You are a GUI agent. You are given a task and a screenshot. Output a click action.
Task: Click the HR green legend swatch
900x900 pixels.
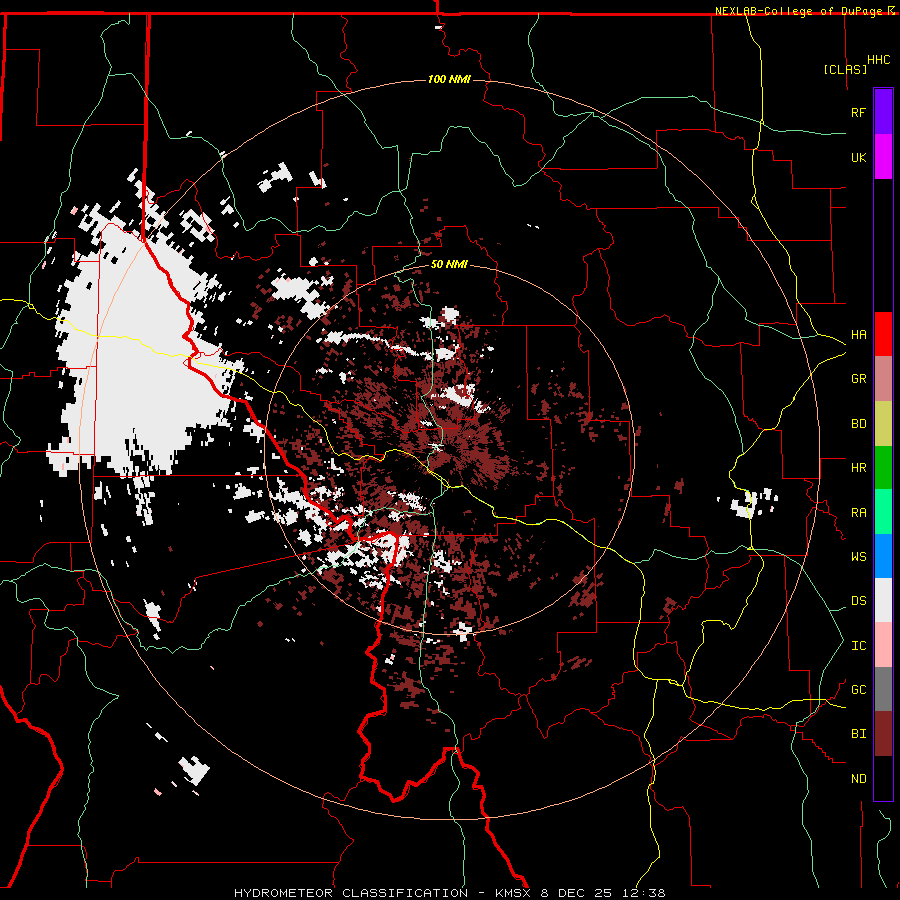click(883, 467)
